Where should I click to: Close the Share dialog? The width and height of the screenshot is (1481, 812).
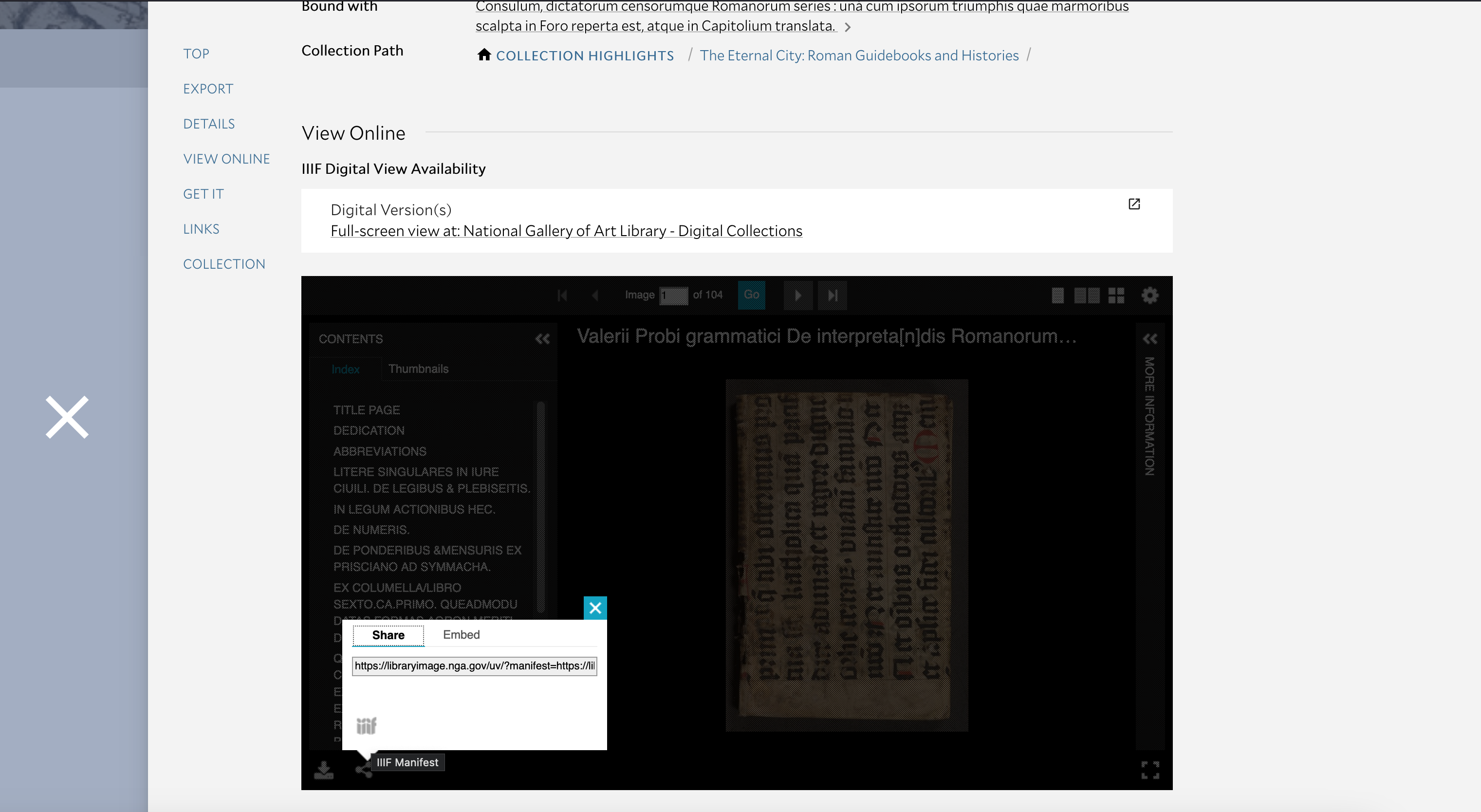[595, 608]
